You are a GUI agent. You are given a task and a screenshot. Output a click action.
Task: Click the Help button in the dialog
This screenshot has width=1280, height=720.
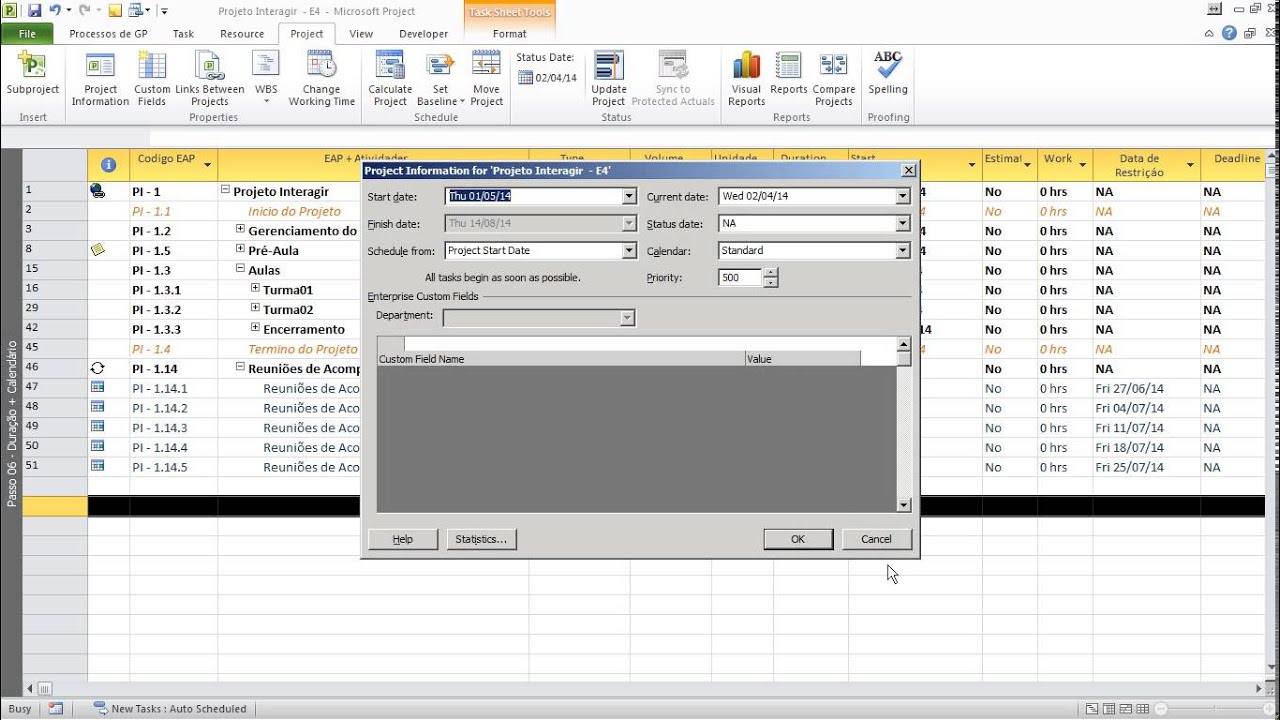[x=403, y=539]
